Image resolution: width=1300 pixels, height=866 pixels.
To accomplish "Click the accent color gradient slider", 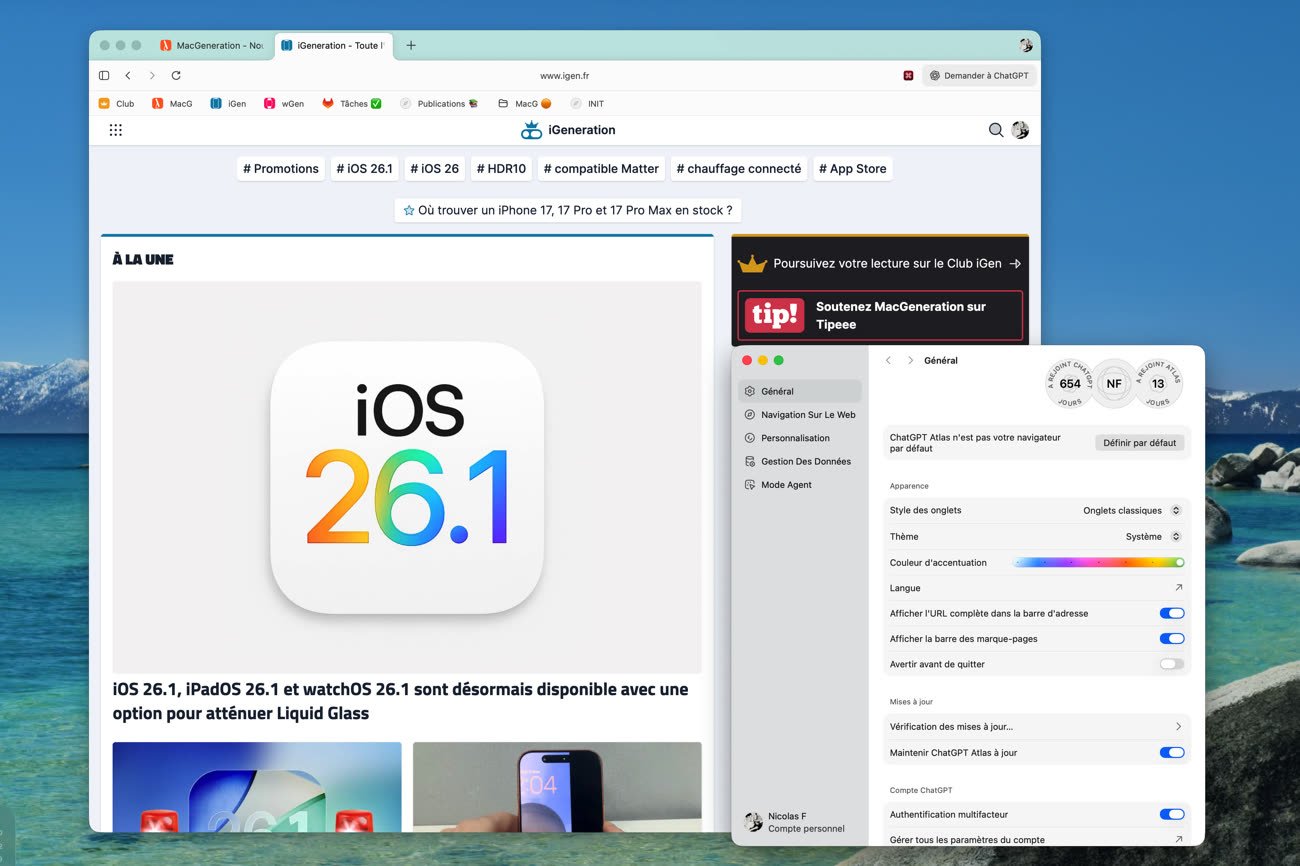I will point(1098,562).
